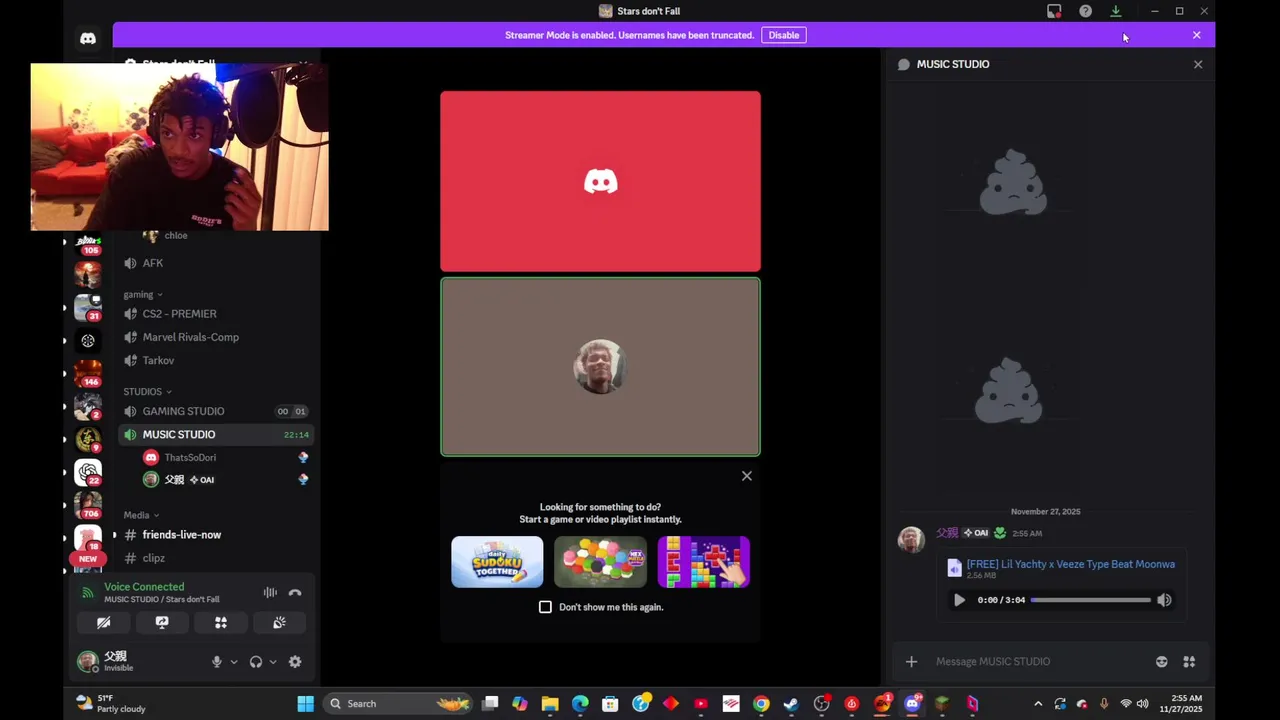
Task: Open the Windows Start menu
Action: (x=305, y=704)
